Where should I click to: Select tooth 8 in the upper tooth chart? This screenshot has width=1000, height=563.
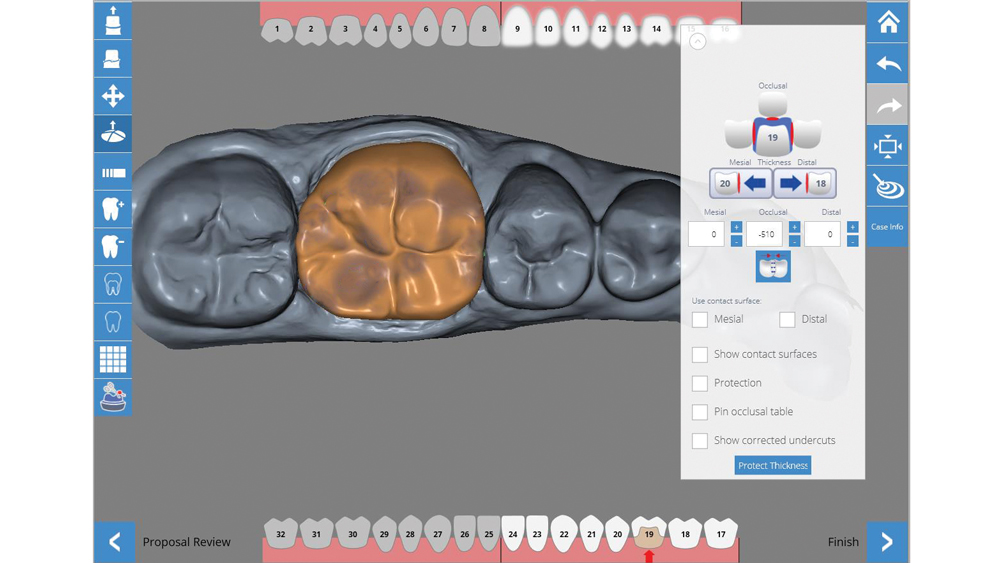point(484,27)
